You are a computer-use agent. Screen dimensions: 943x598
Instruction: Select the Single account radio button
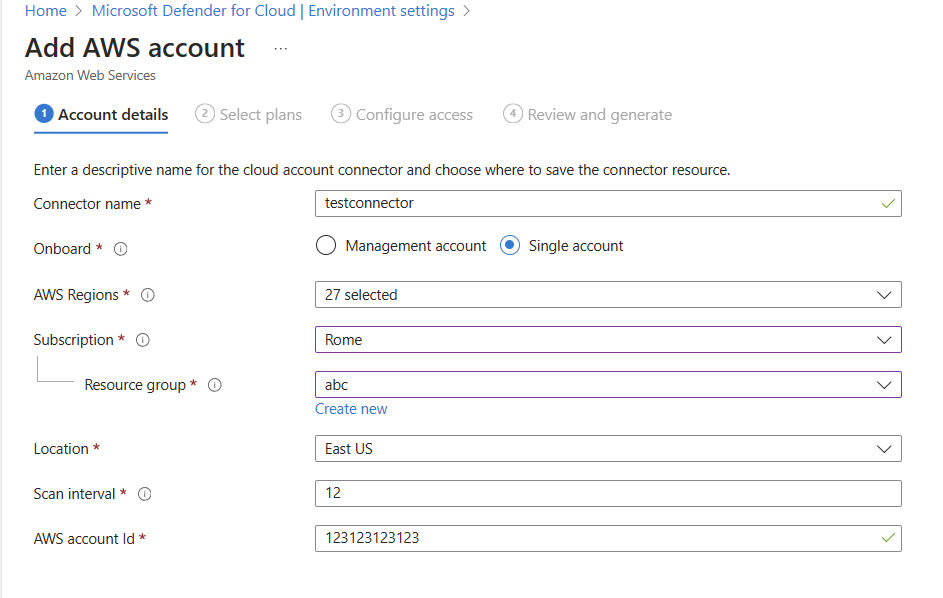(x=510, y=246)
